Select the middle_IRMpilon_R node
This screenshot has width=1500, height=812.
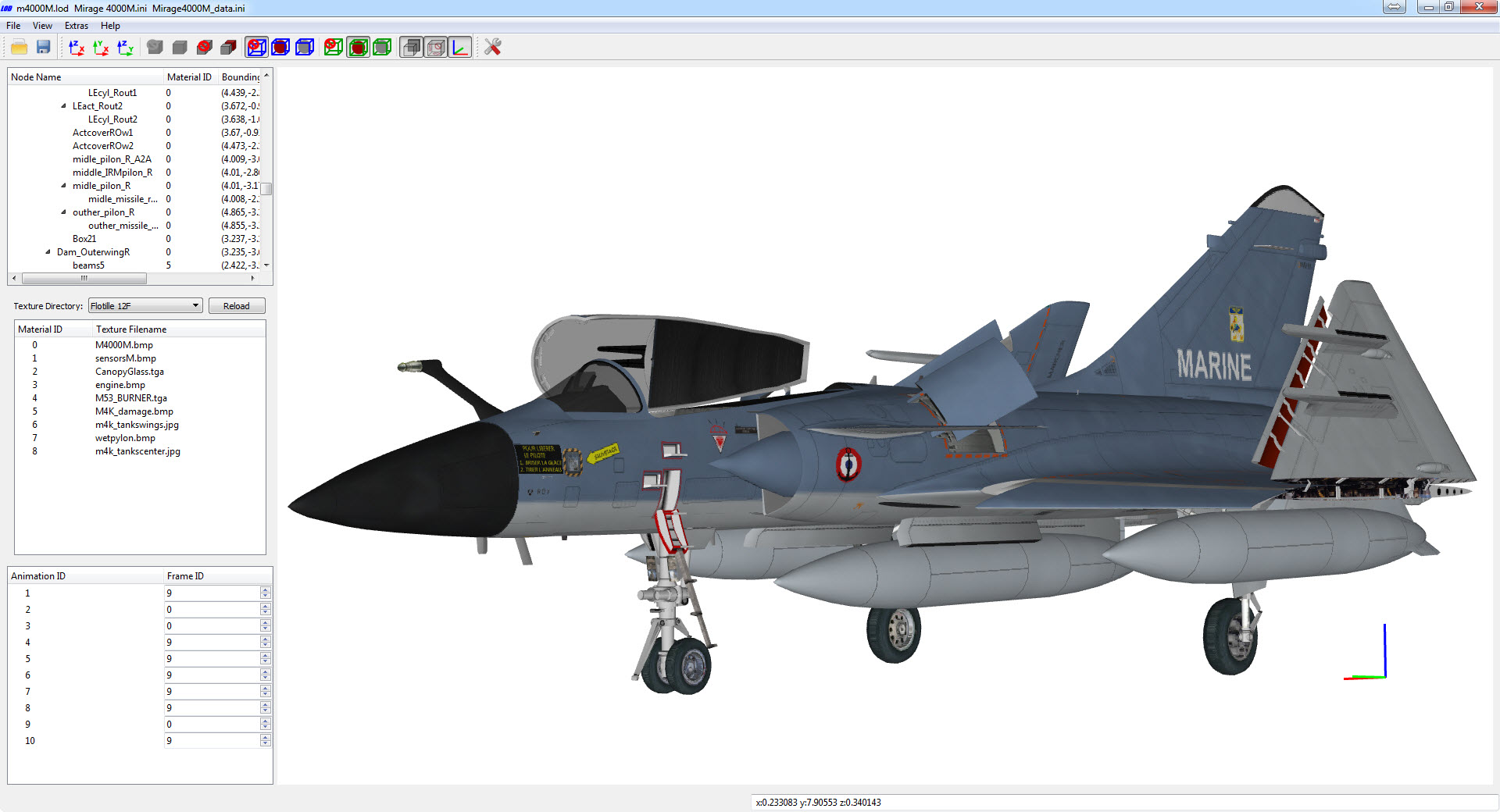pyautogui.click(x=112, y=173)
